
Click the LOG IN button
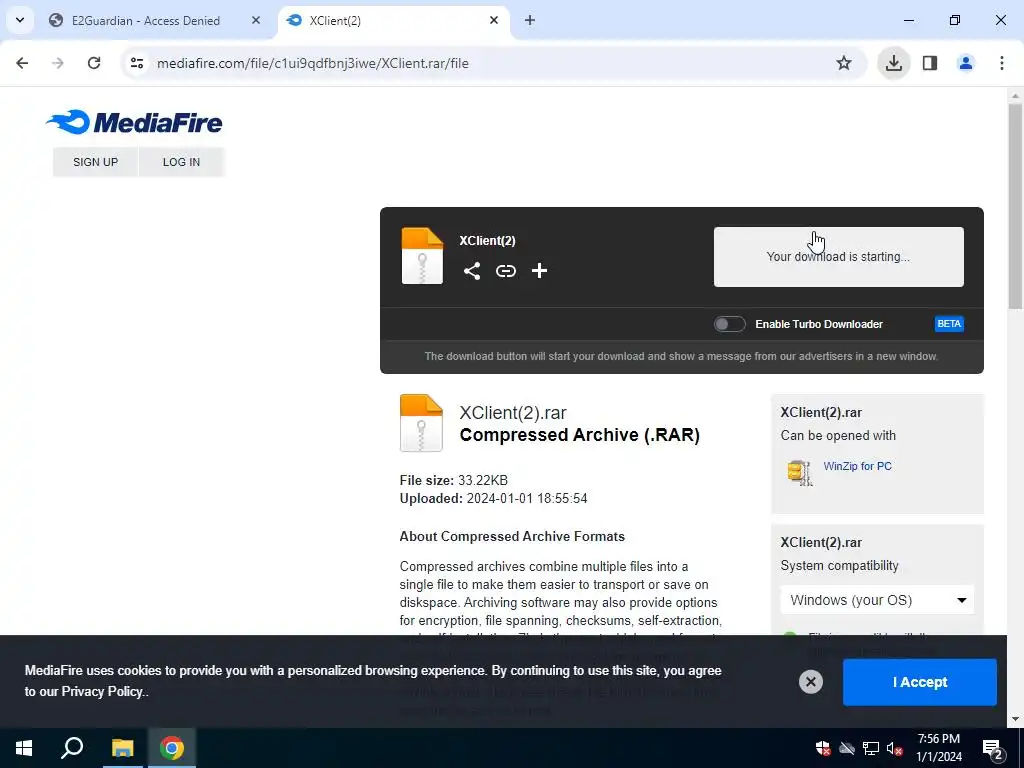pos(182,162)
